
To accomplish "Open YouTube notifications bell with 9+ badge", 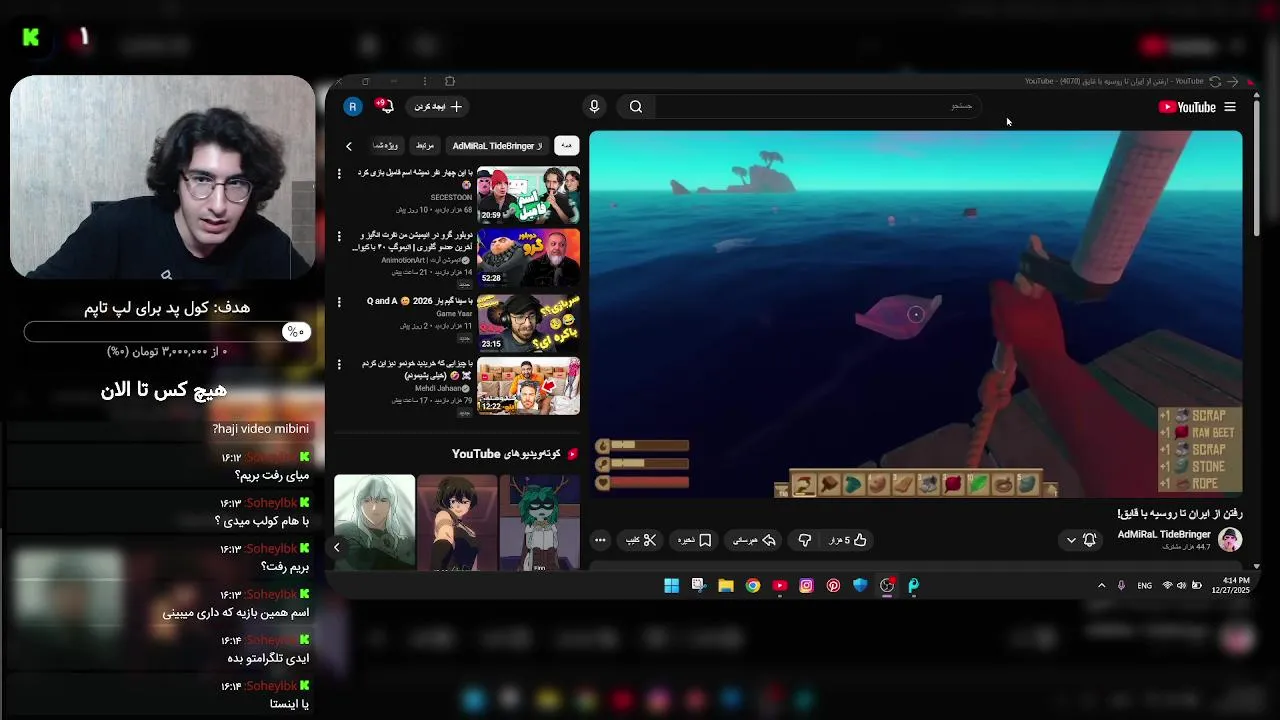I will 385,106.
